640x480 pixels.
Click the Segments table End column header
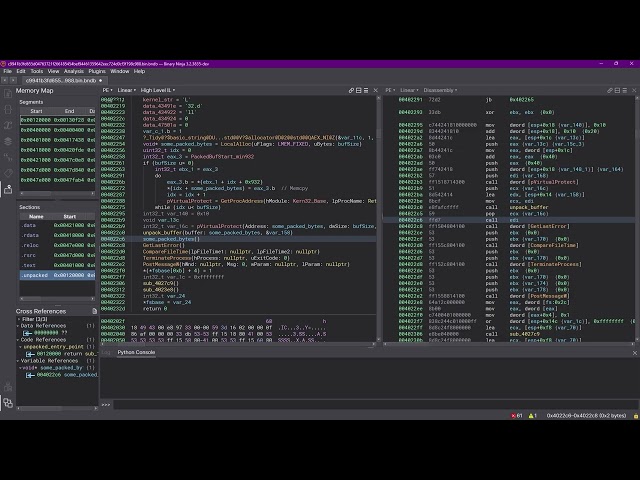click(69, 111)
